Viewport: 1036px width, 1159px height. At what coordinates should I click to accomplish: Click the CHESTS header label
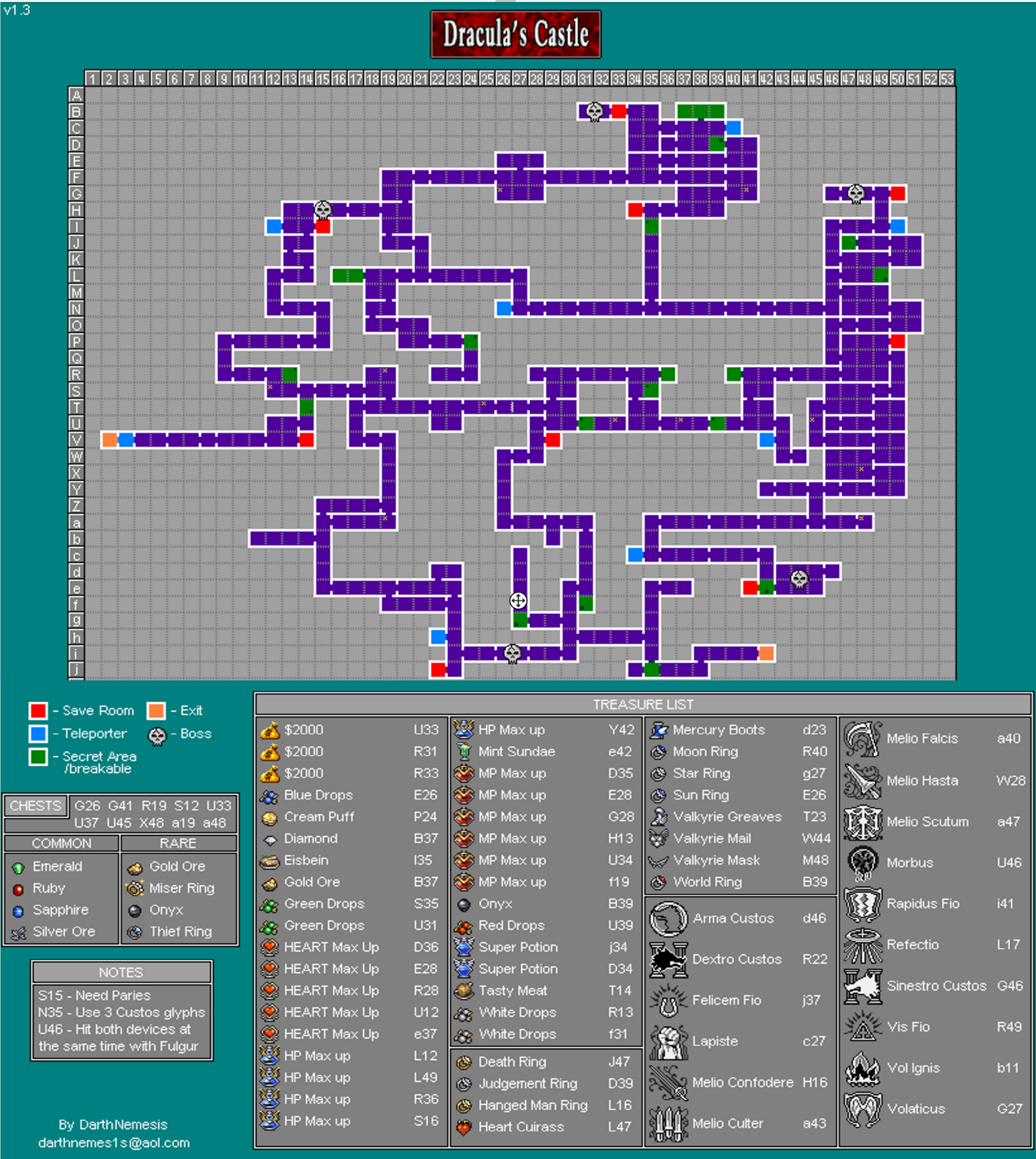pos(35,805)
